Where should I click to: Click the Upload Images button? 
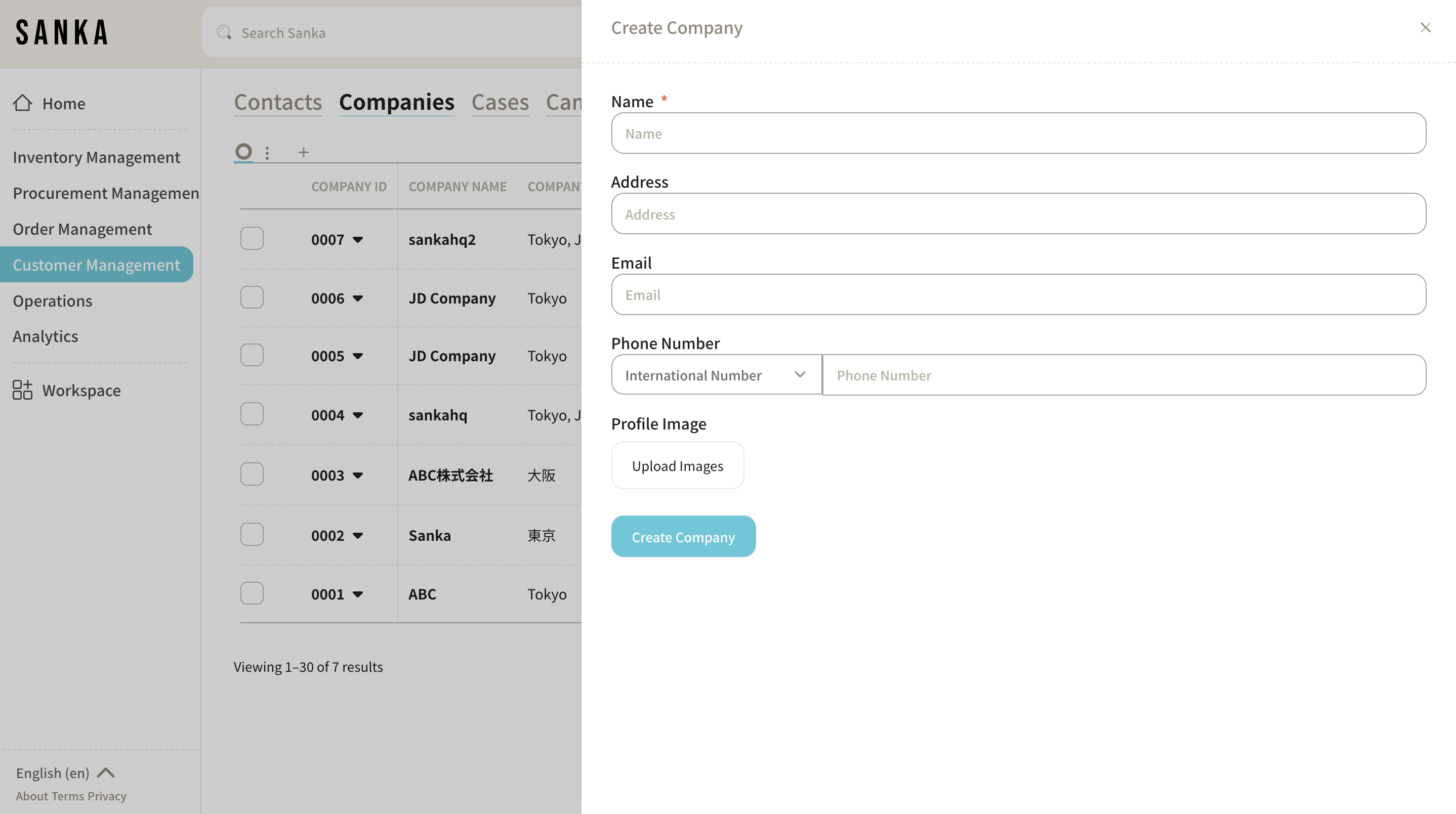click(x=677, y=465)
